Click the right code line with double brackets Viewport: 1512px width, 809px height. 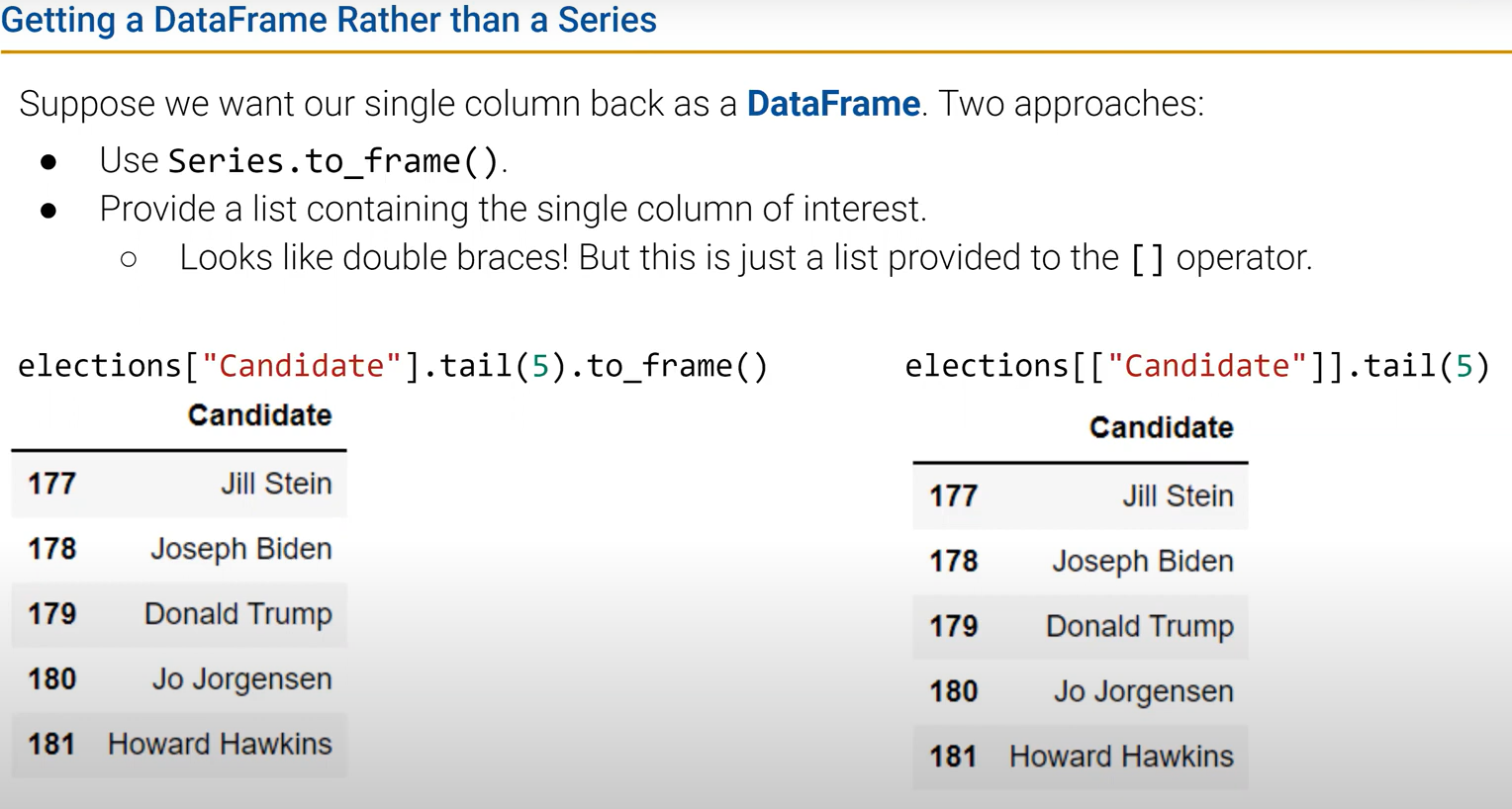pos(1197,366)
